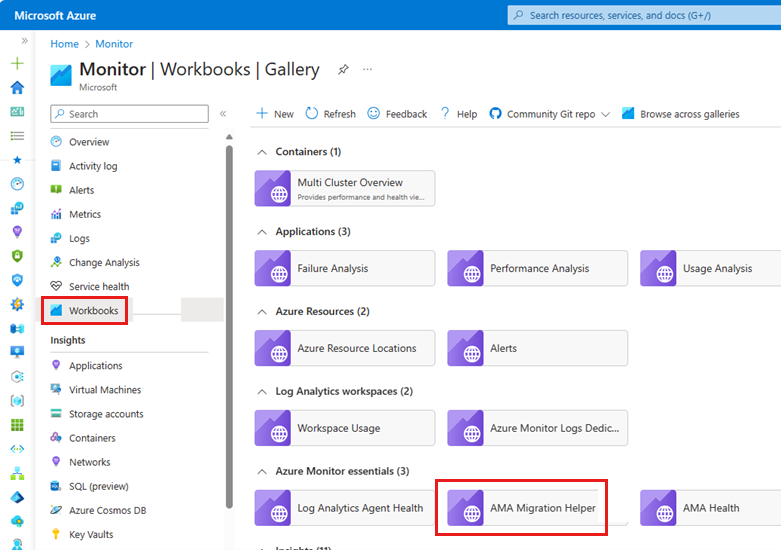This screenshot has width=781, height=550.
Task: Click the green Create resource plus icon
Action: pyautogui.click(x=17, y=63)
